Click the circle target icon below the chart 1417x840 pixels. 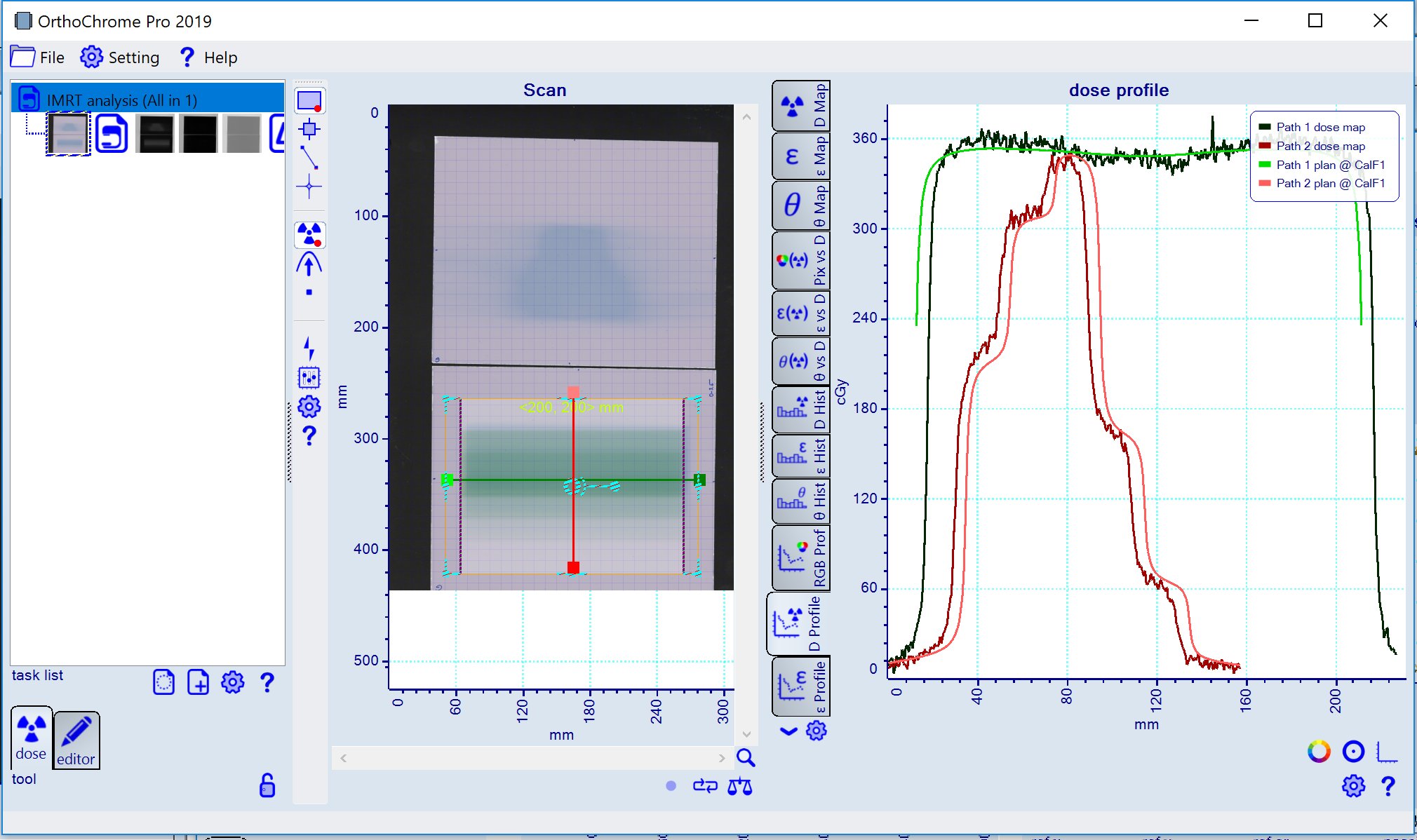(x=1353, y=752)
